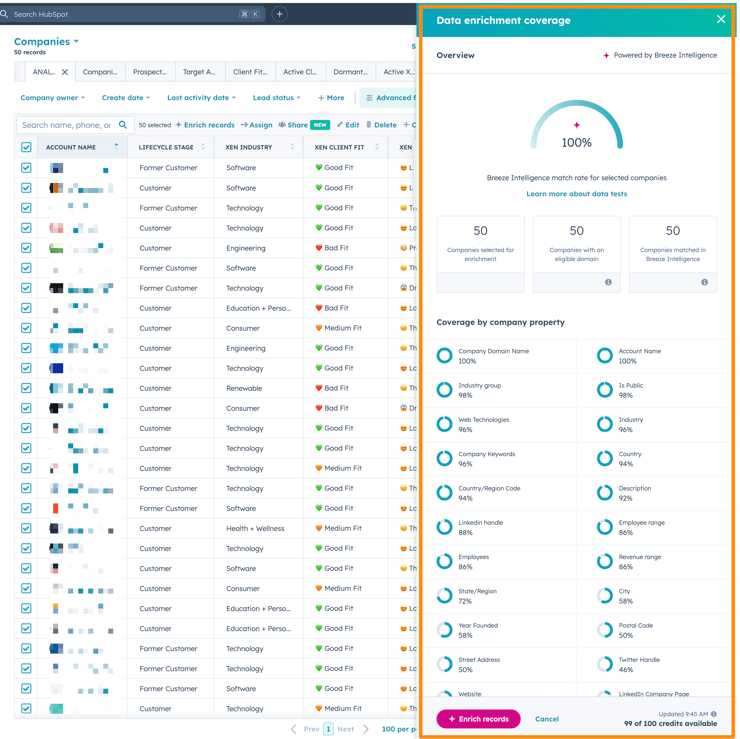Click Is Public 98% coverage ring icon
Viewport: 740px width, 739px height.
[x=605, y=390]
